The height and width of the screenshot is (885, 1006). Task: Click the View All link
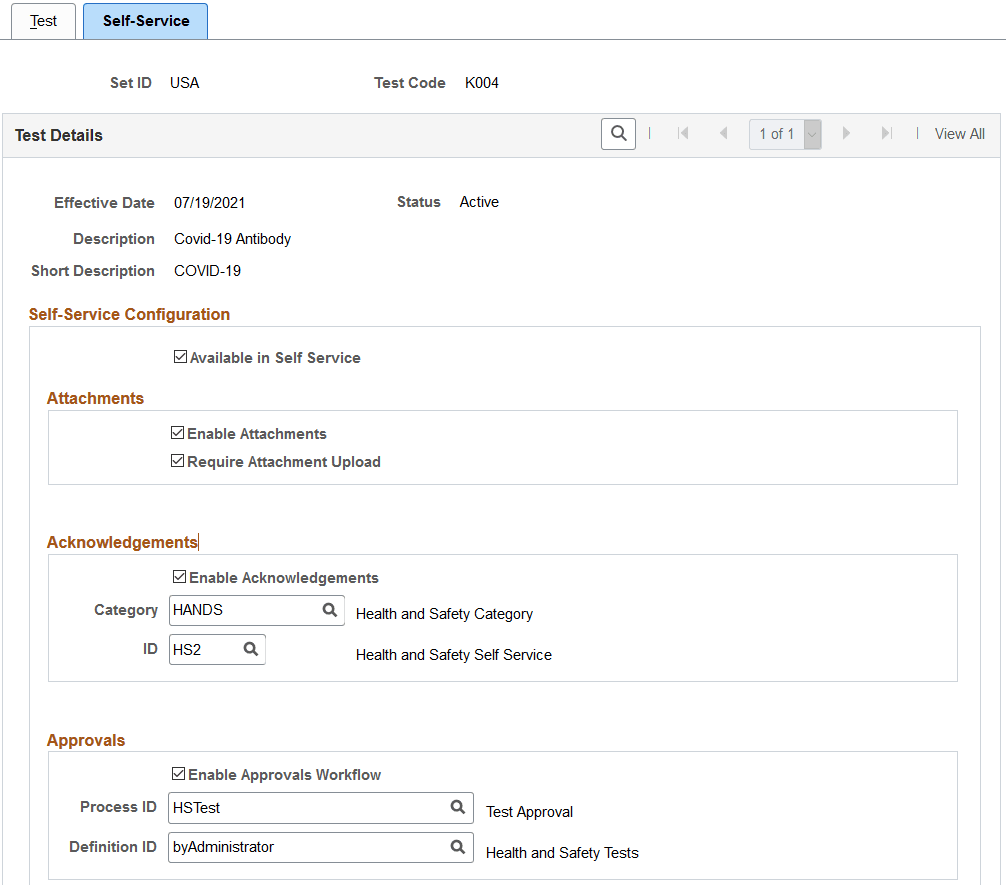(958, 133)
